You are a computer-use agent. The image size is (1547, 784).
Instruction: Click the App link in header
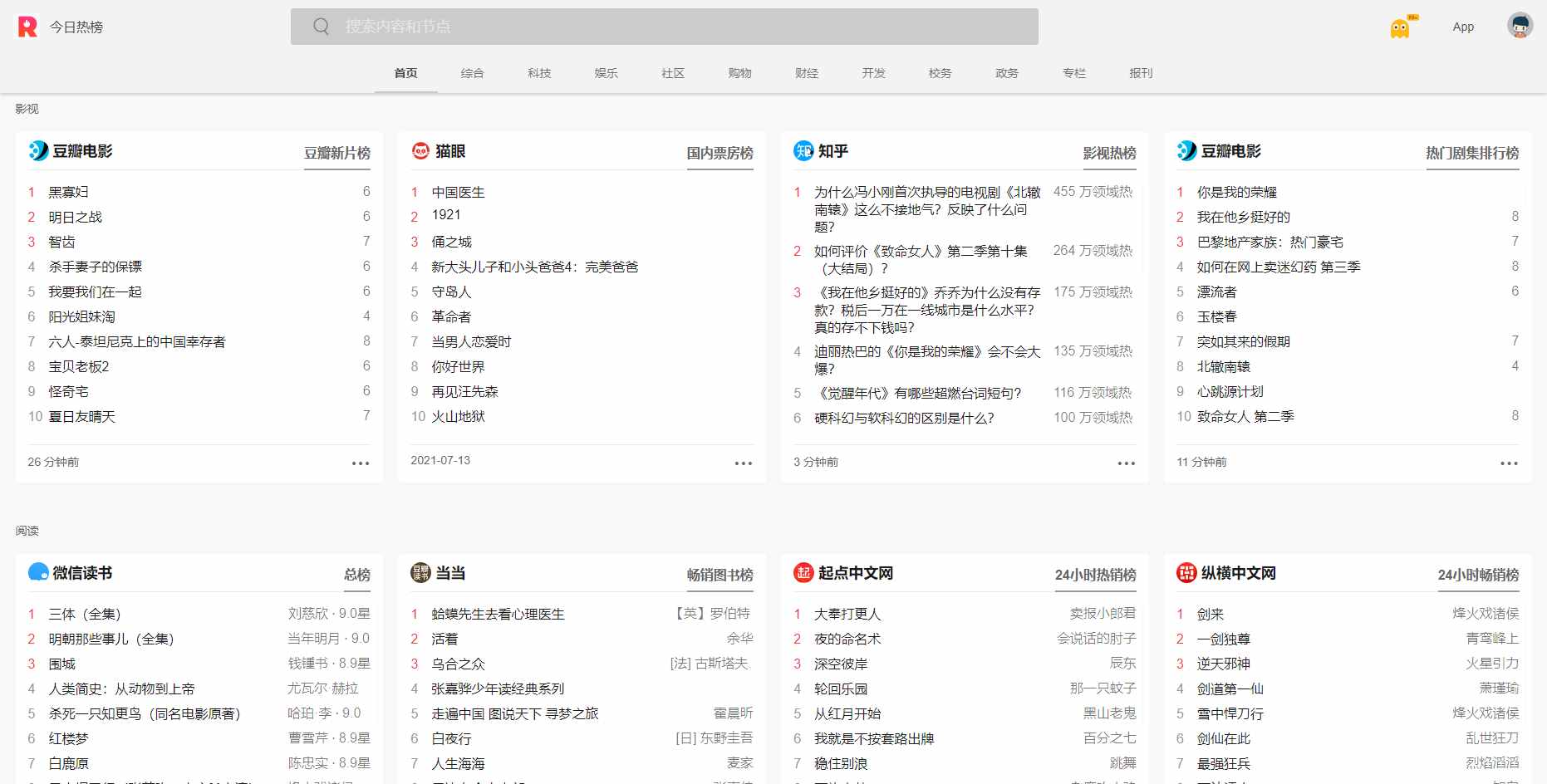[1463, 27]
